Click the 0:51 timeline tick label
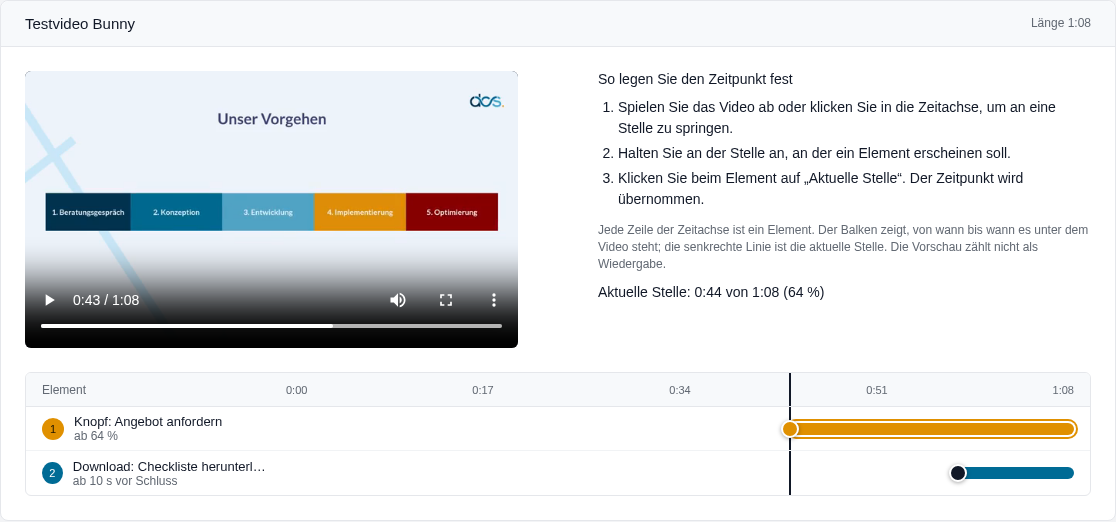 click(877, 390)
